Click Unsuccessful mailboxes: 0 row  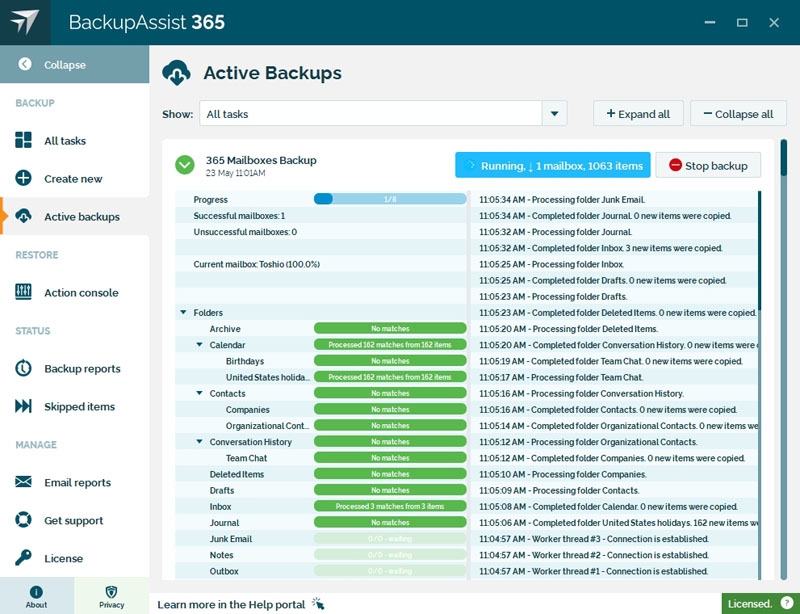pos(320,232)
